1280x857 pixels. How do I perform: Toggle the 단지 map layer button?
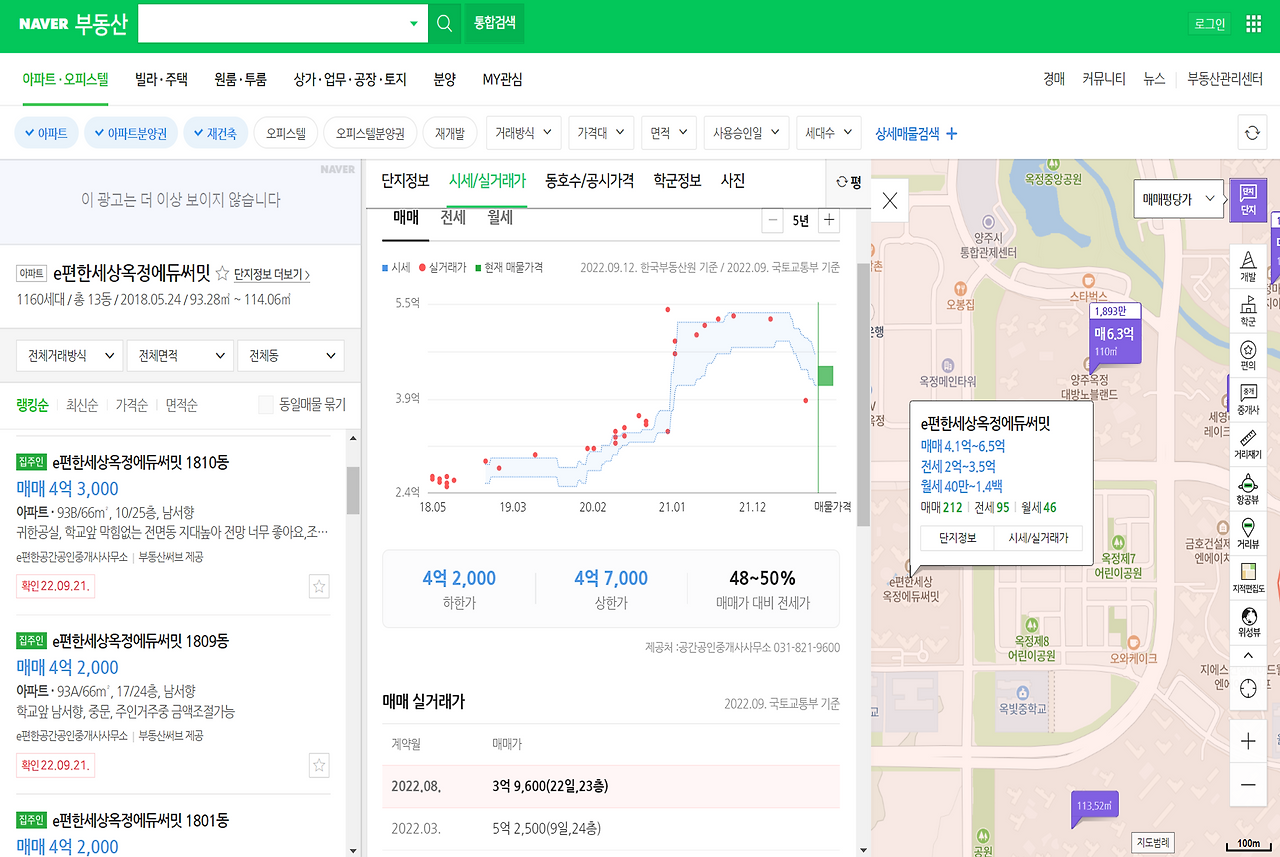(x=1248, y=201)
